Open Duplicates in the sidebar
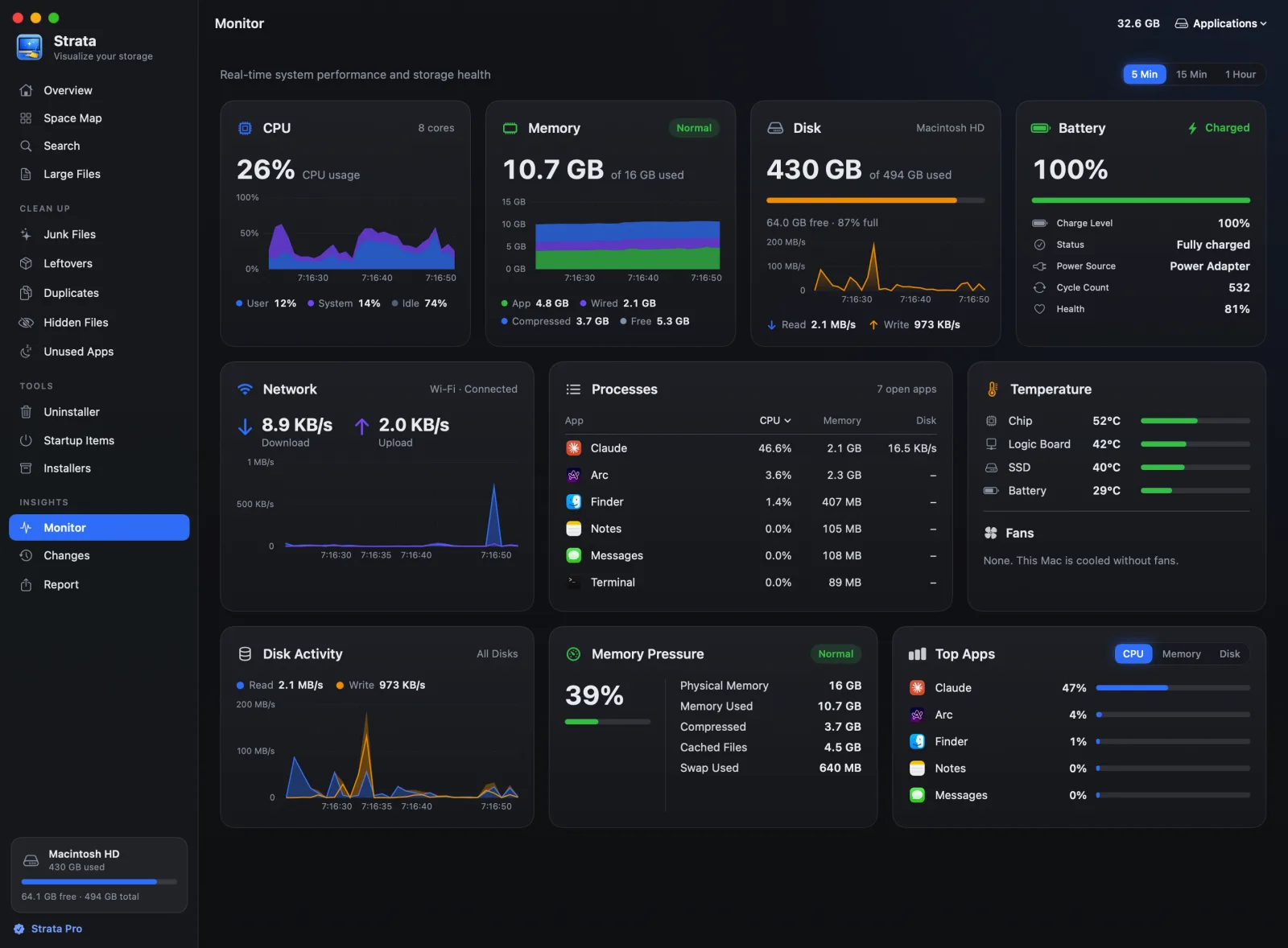 point(99,293)
